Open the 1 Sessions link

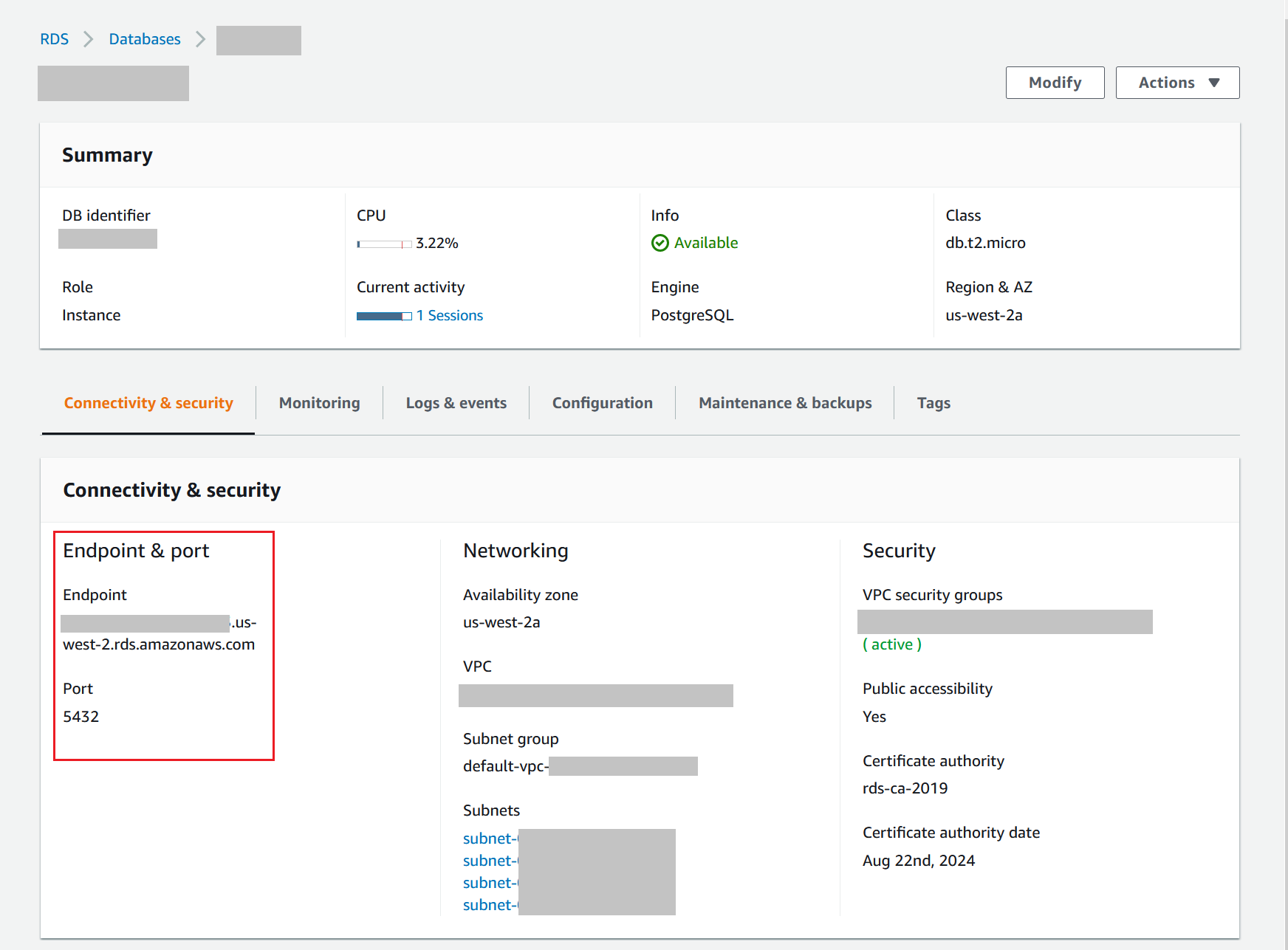click(449, 315)
